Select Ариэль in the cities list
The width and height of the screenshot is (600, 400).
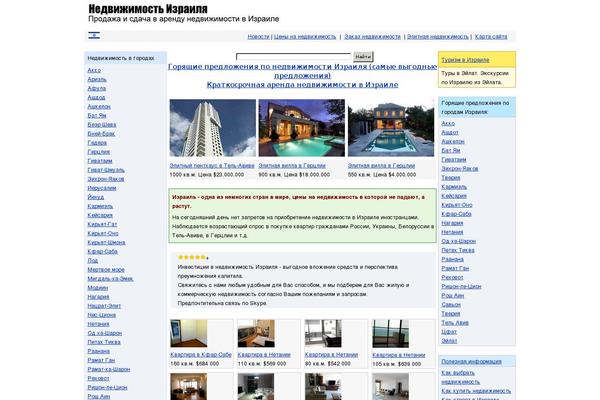point(97,79)
